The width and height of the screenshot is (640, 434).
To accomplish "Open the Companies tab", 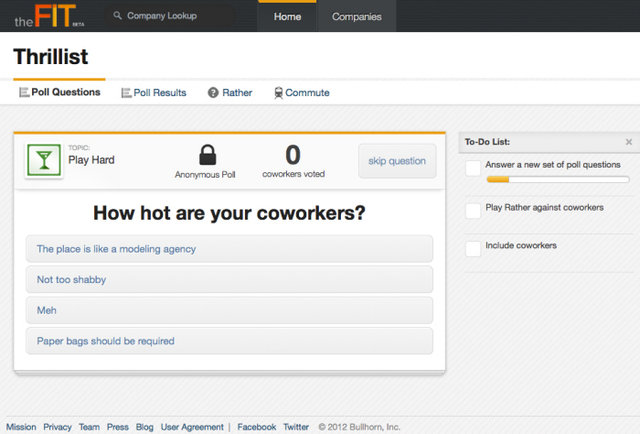I will click(x=357, y=16).
